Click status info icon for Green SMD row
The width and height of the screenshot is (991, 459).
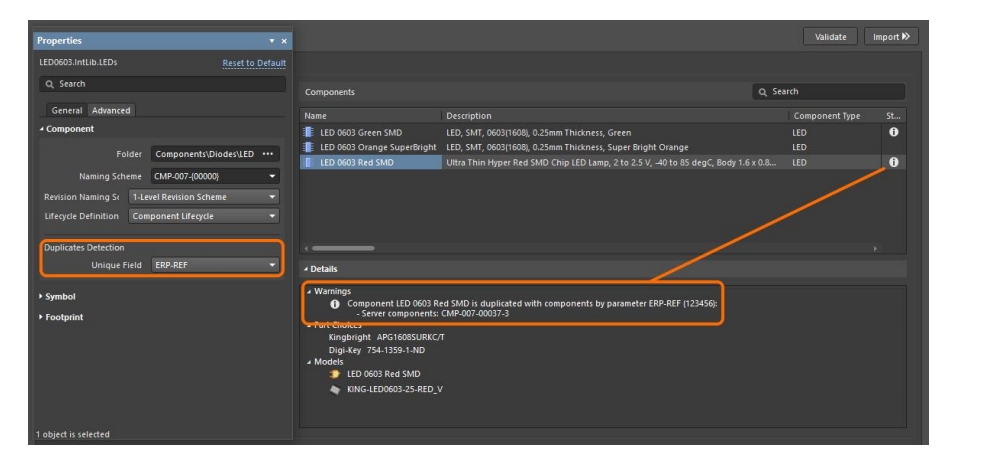click(894, 132)
